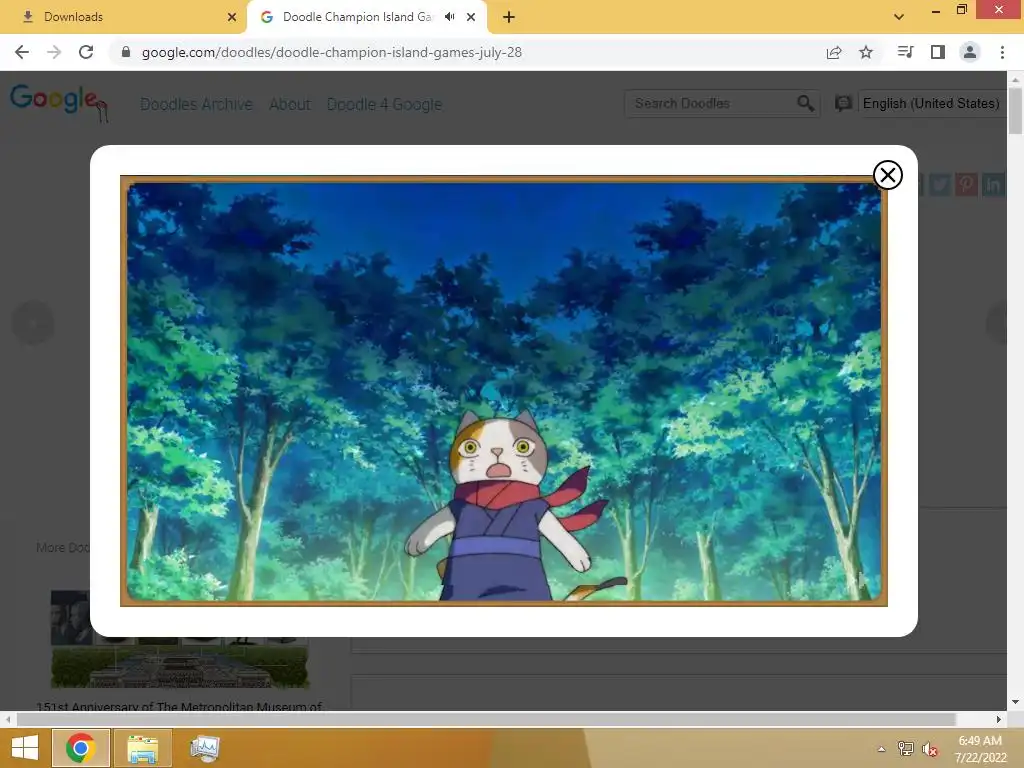Open the Windows Start button
The image size is (1024, 768).
tap(25, 748)
